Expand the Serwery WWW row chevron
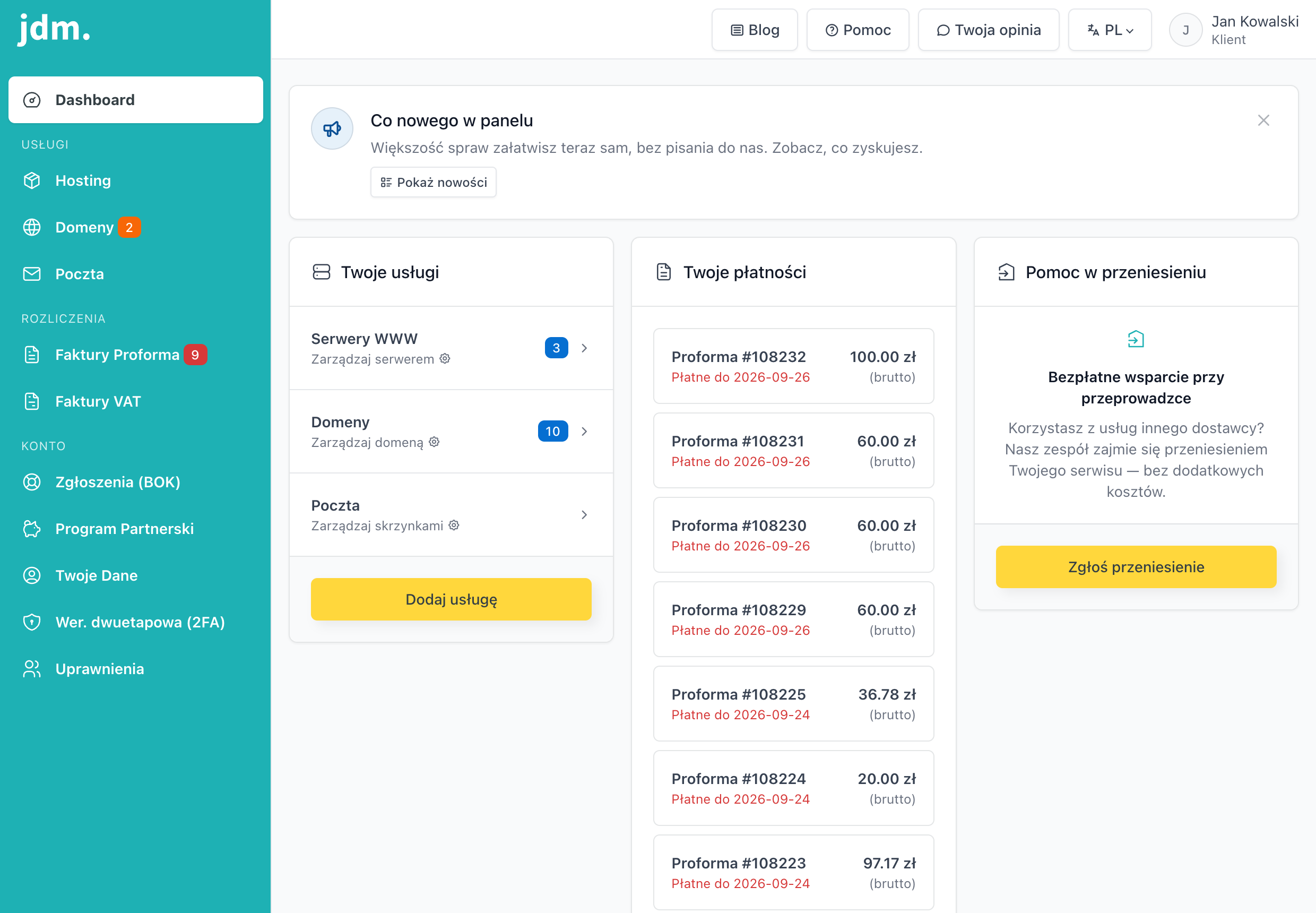This screenshot has width=1316, height=913. 584,348
